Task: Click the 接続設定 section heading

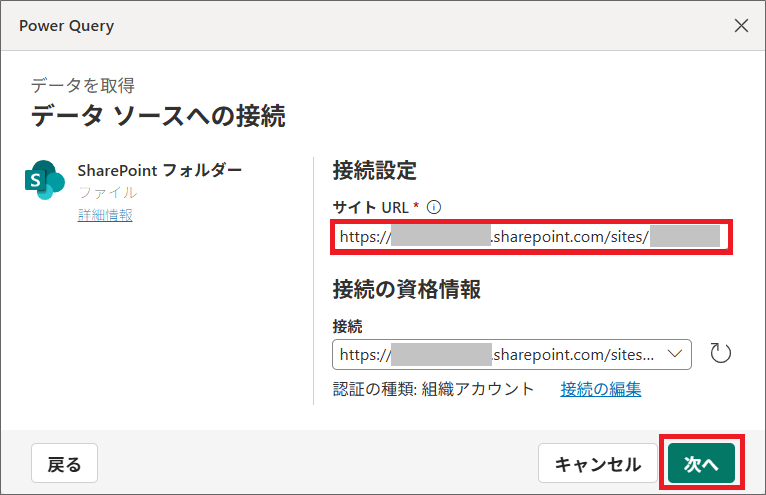Action: point(374,170)
